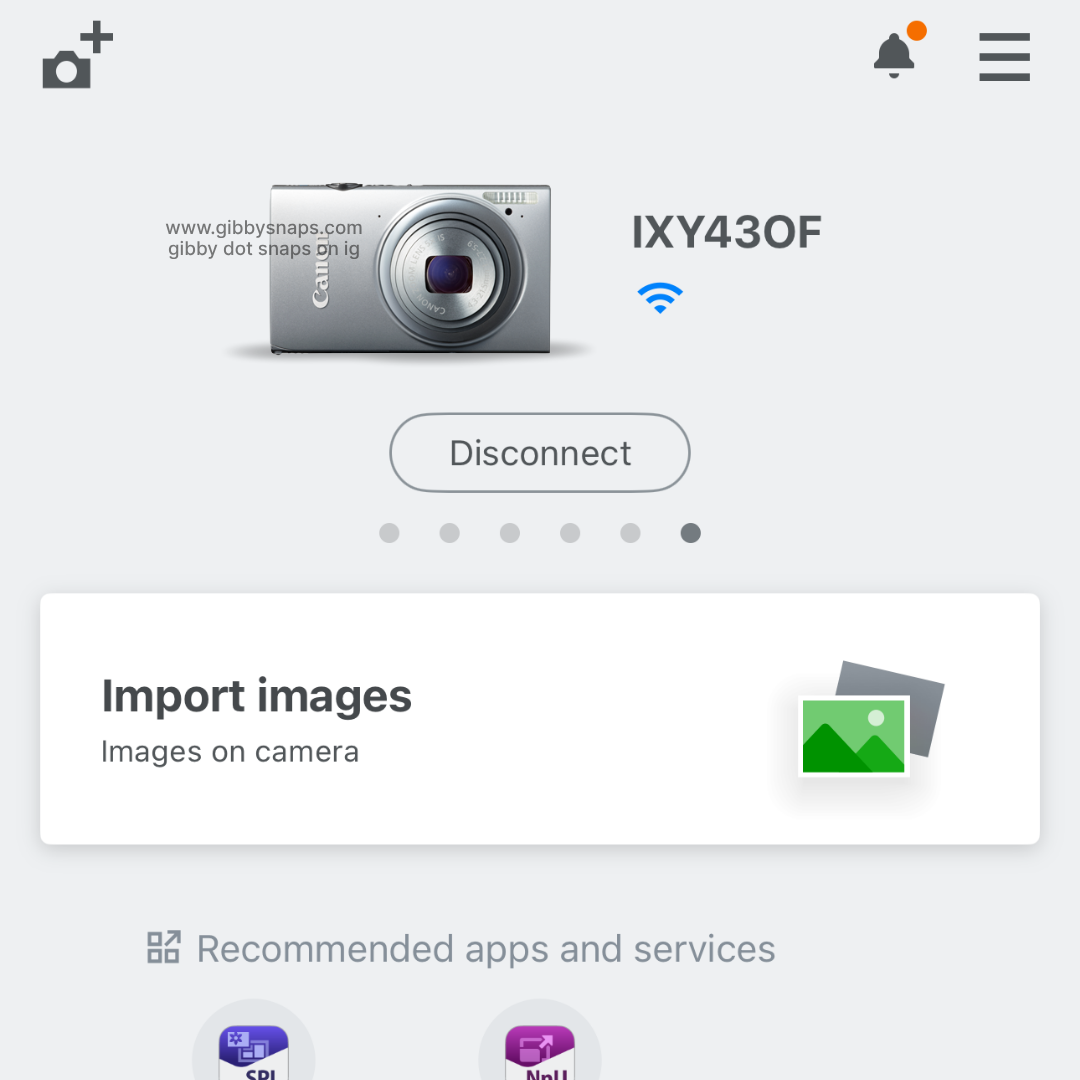The width and height of the screenshot is (1080, 1080).
Task: Tap the blue Wi-Fi connection icon
Action: coord(660,298)
